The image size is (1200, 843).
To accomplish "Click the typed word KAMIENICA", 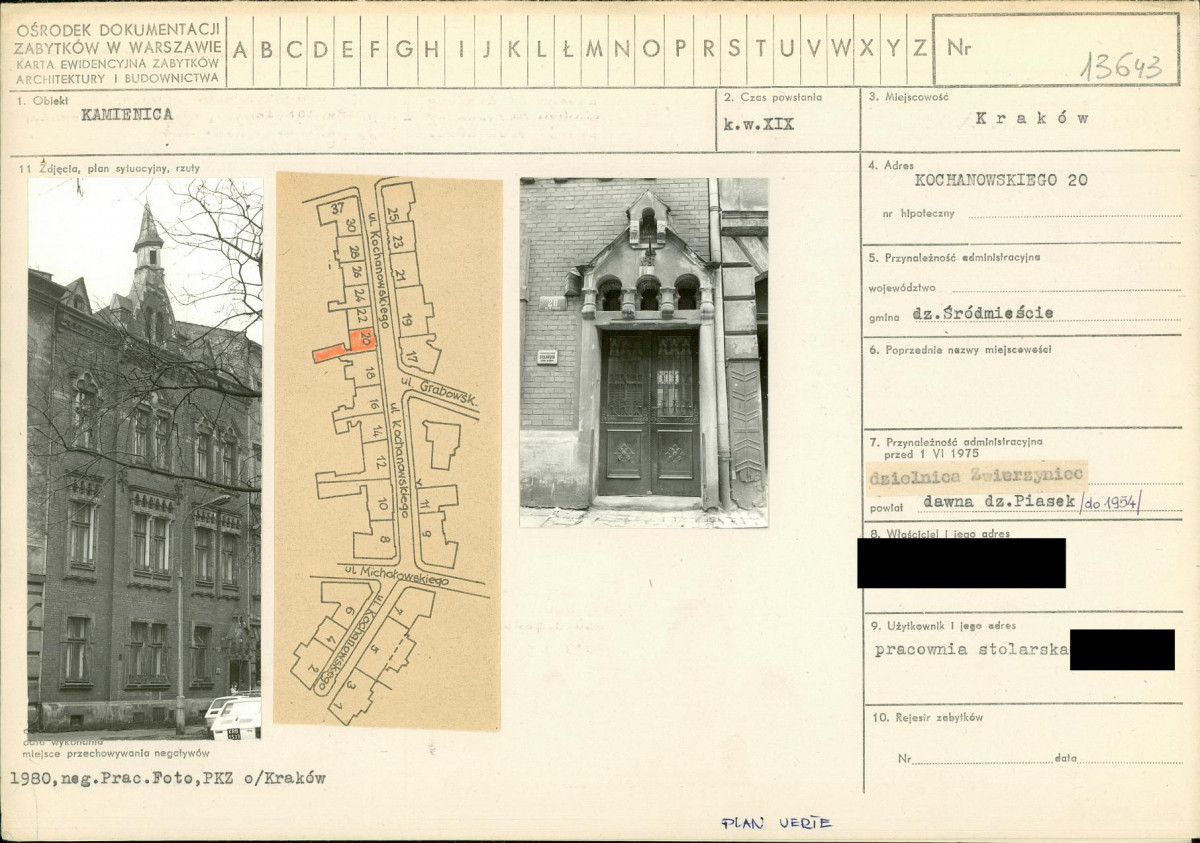I will tap(127, 114).
